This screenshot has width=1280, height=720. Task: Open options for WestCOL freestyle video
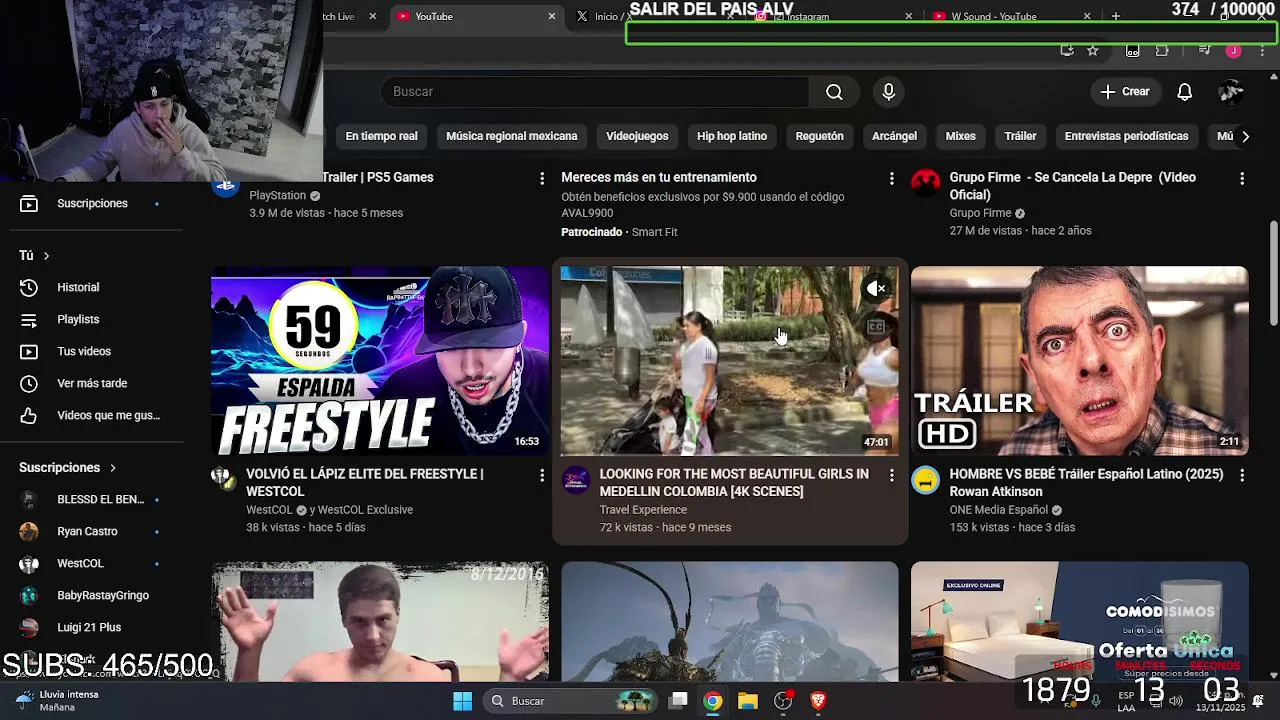542,475
